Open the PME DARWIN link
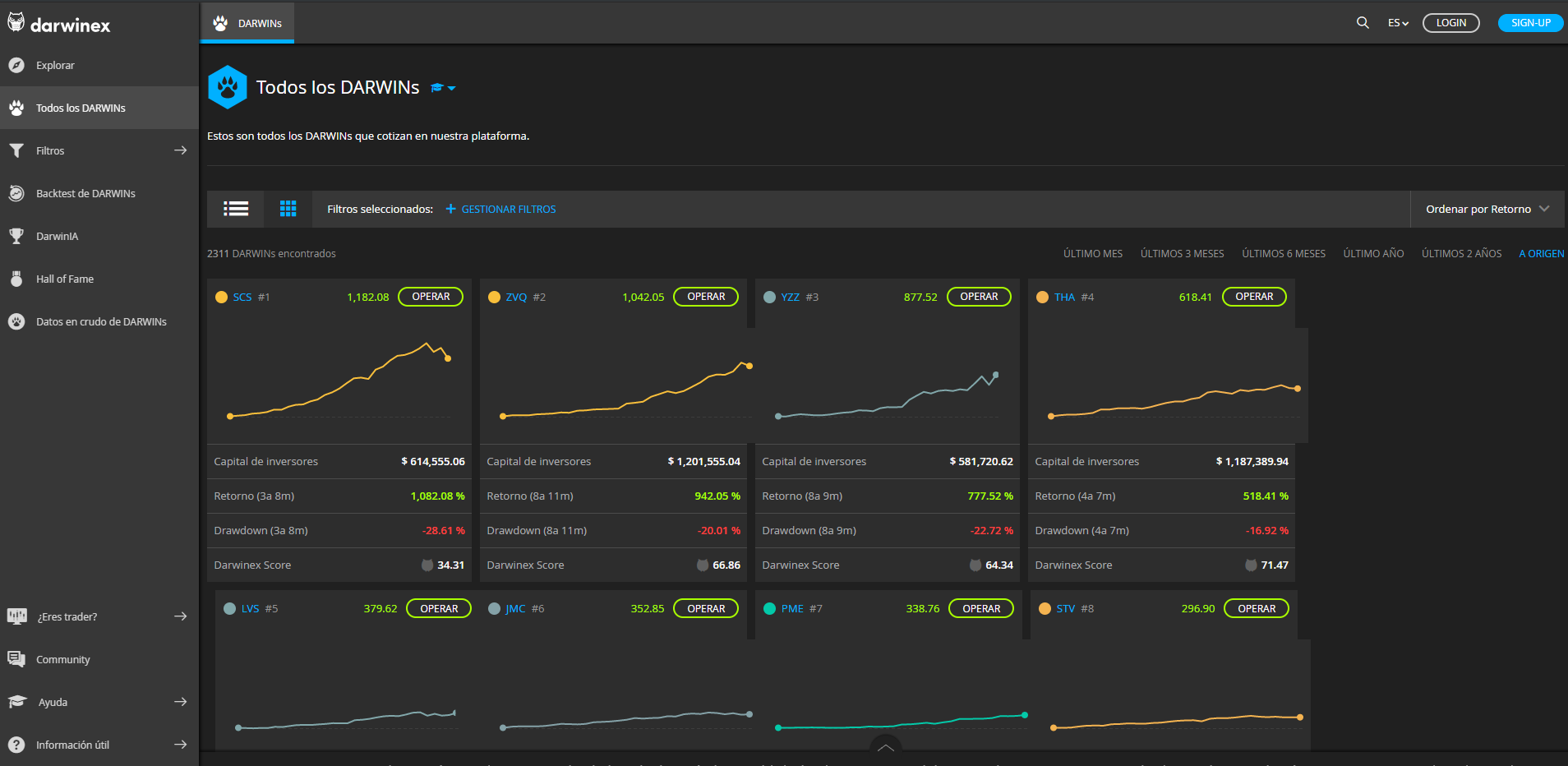 pos(792,608)
